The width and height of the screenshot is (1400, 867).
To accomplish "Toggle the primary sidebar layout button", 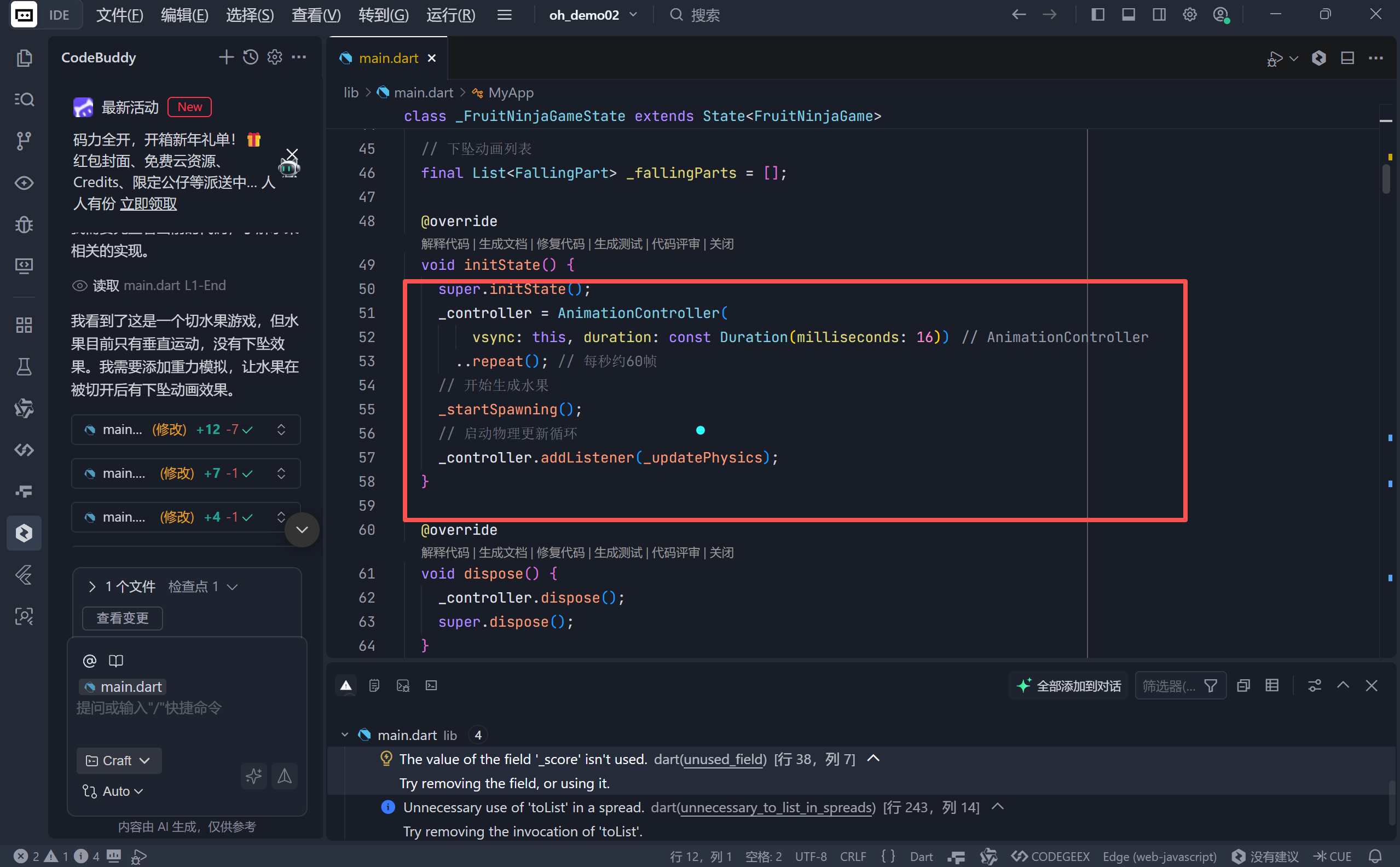I will pyautogui.click(x=1097, y=15).
